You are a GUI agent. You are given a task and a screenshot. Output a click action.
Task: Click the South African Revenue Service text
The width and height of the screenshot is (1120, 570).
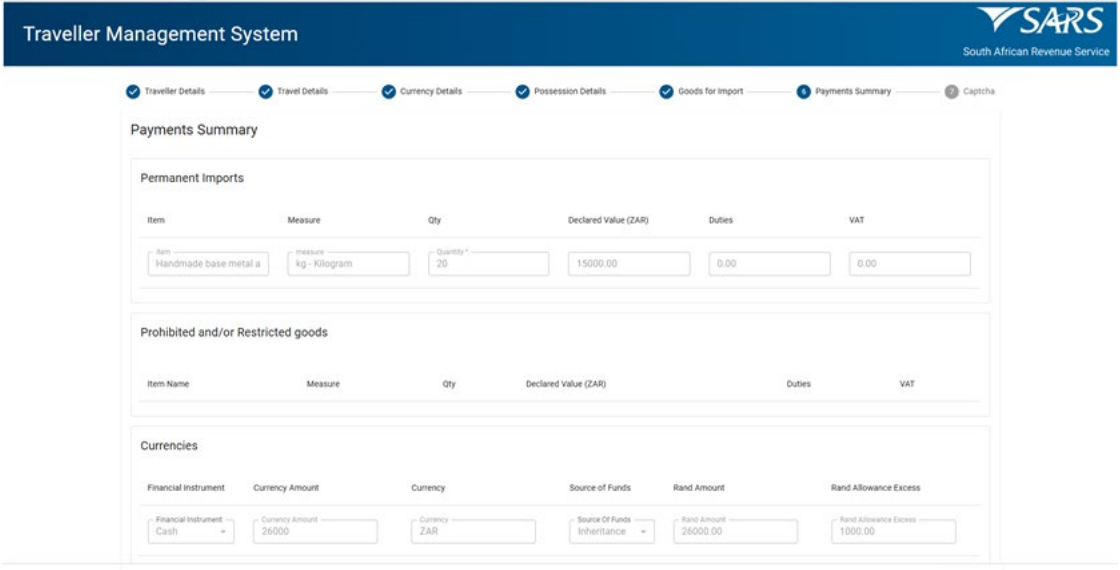1035,52
